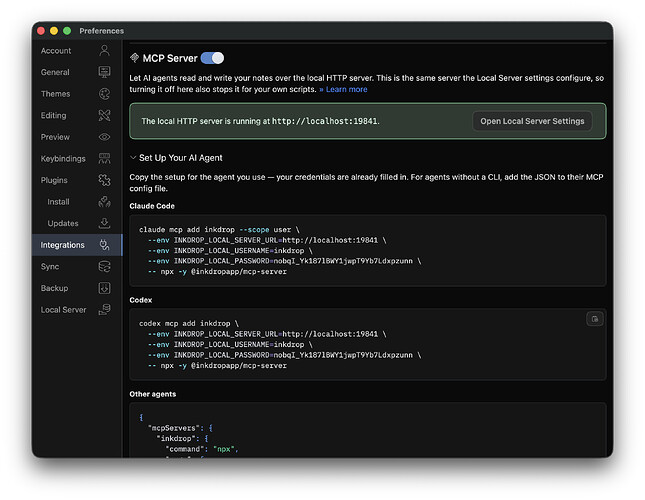
Task: Click the red close window button
Action: click(x=41, y=31)
